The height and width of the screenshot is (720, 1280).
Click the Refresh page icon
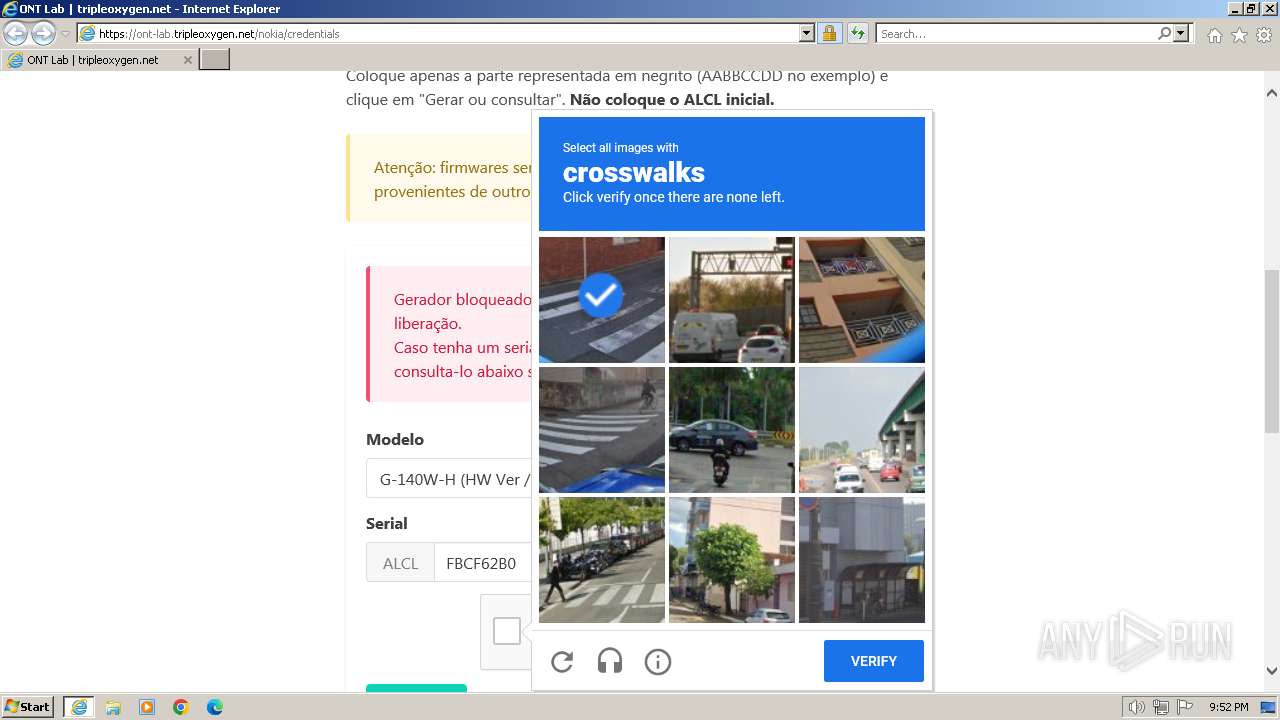(857, 33)
